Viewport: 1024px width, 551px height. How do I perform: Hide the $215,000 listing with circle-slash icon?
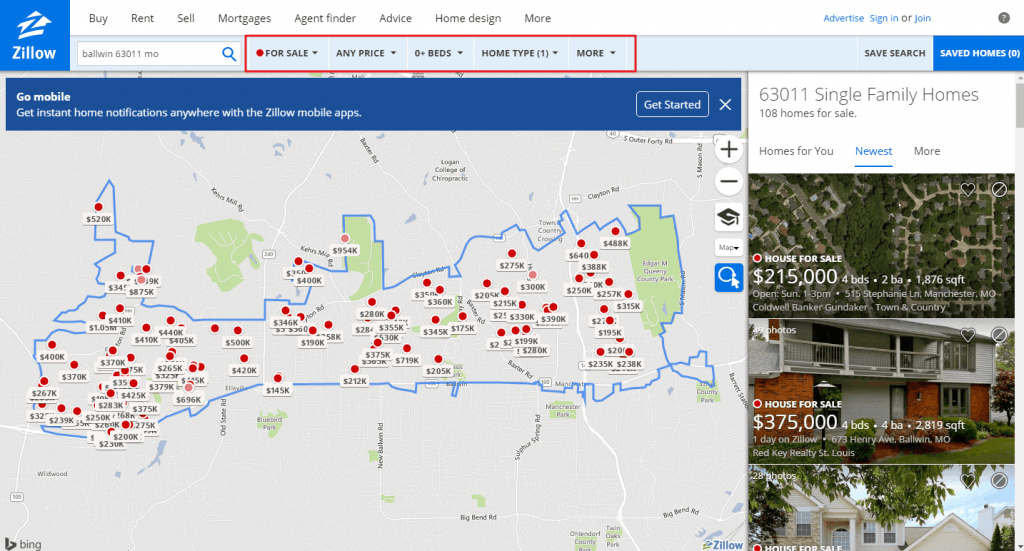(998, 190)
